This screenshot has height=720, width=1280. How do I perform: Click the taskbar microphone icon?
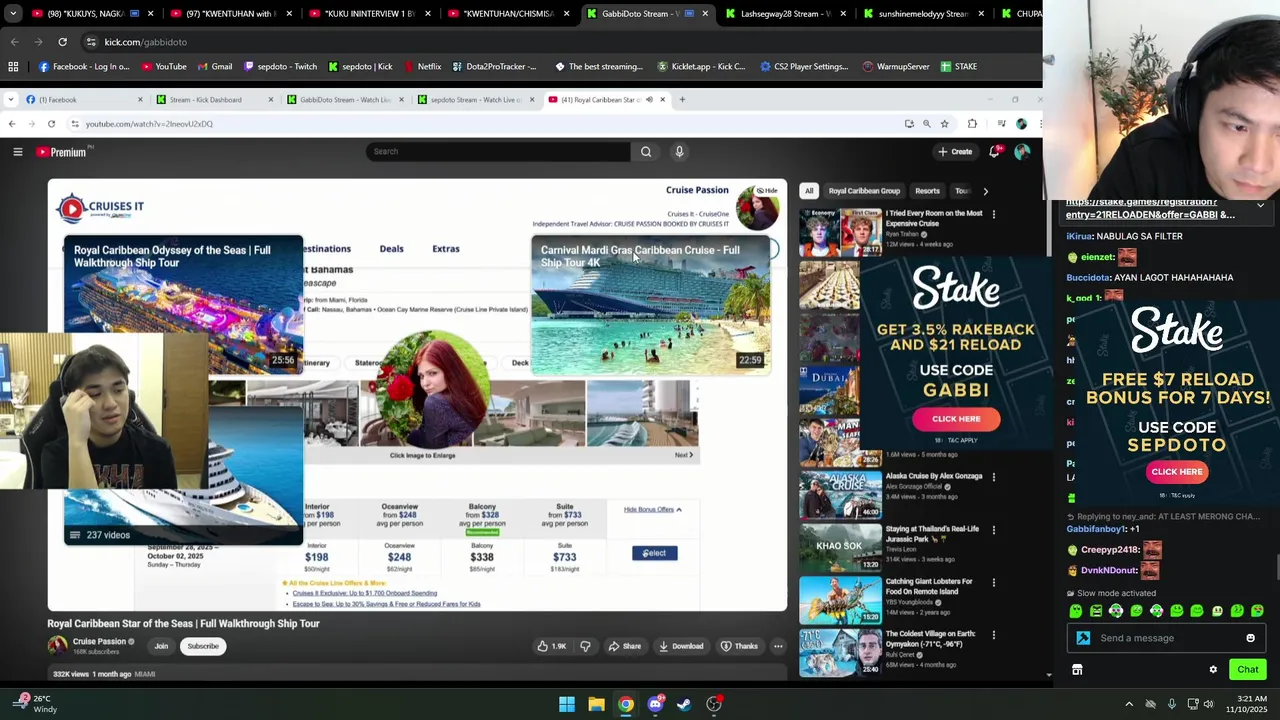click(x=1172, y=705)
